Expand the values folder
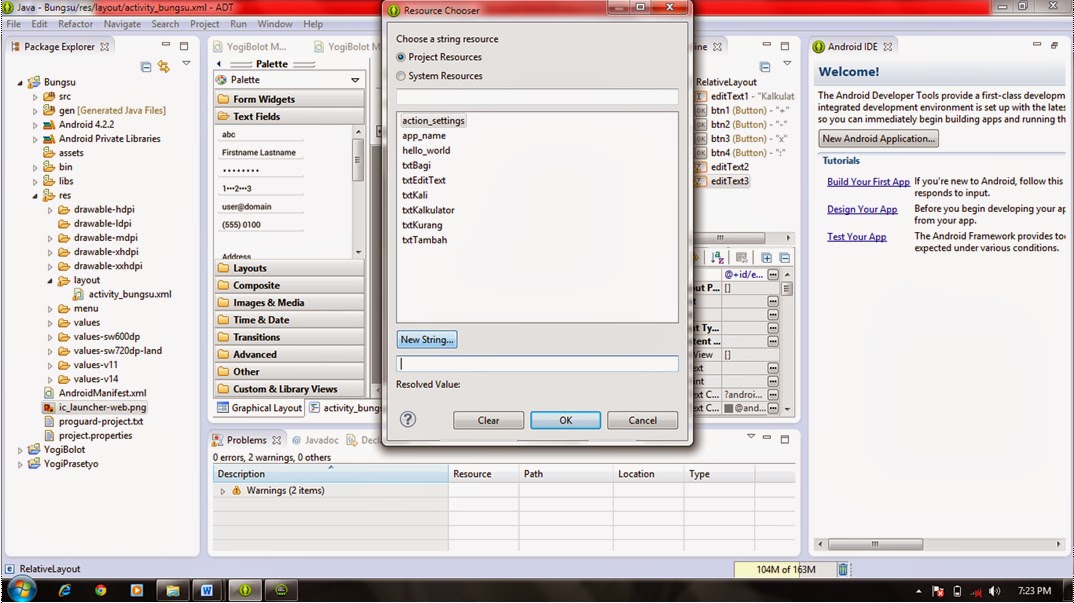The width and height of the screenshot is (1074, 603). tap(50, 323)
